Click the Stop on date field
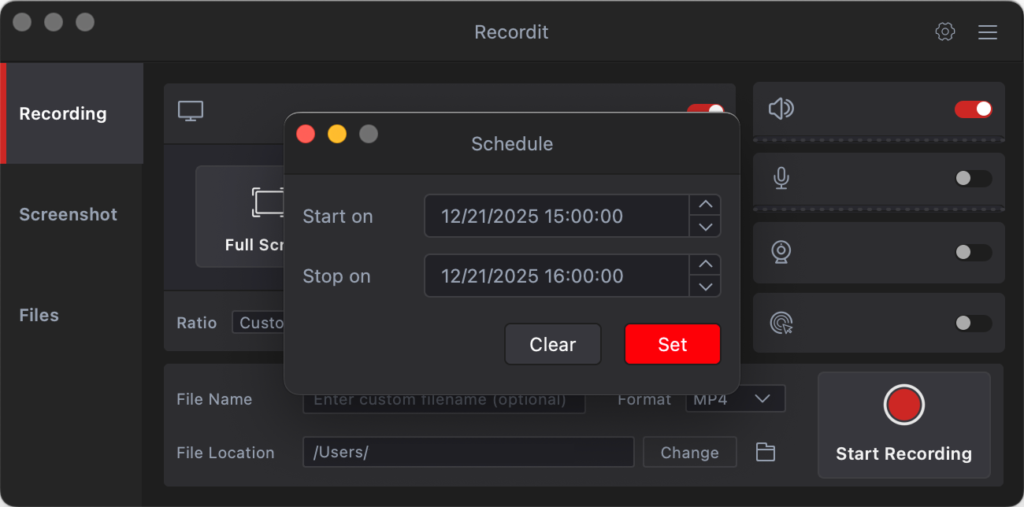 556,276
